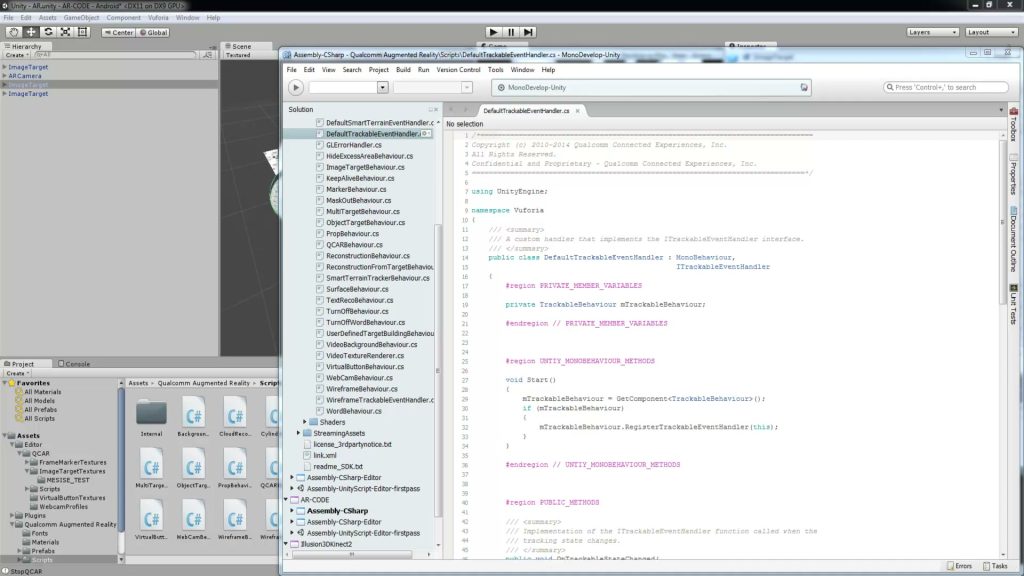Select the Move tool in Unity toolbar
Screen dimensions: 1024x576
tap(31, 32)
